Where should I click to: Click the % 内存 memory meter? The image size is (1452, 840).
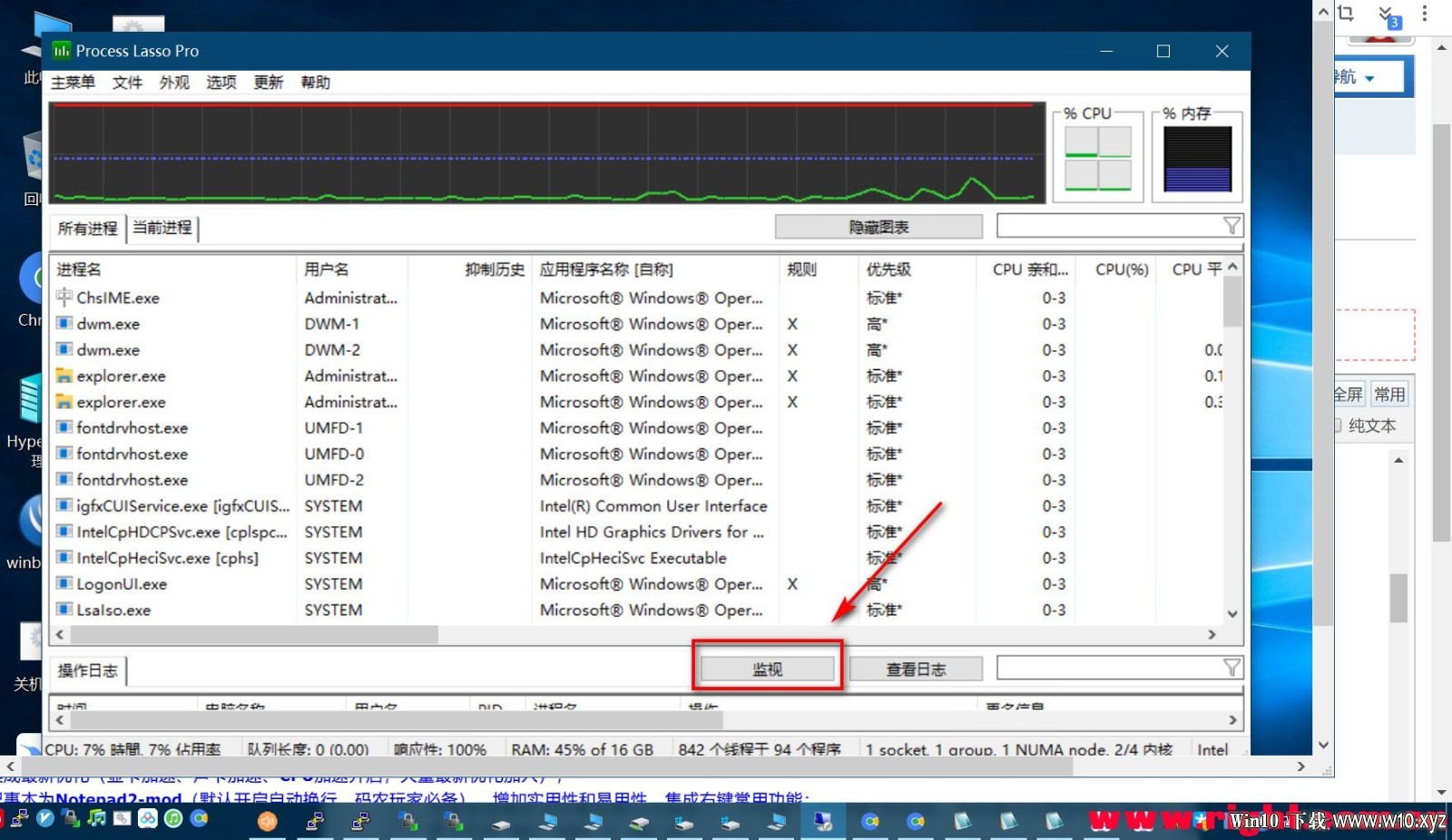1197,159
